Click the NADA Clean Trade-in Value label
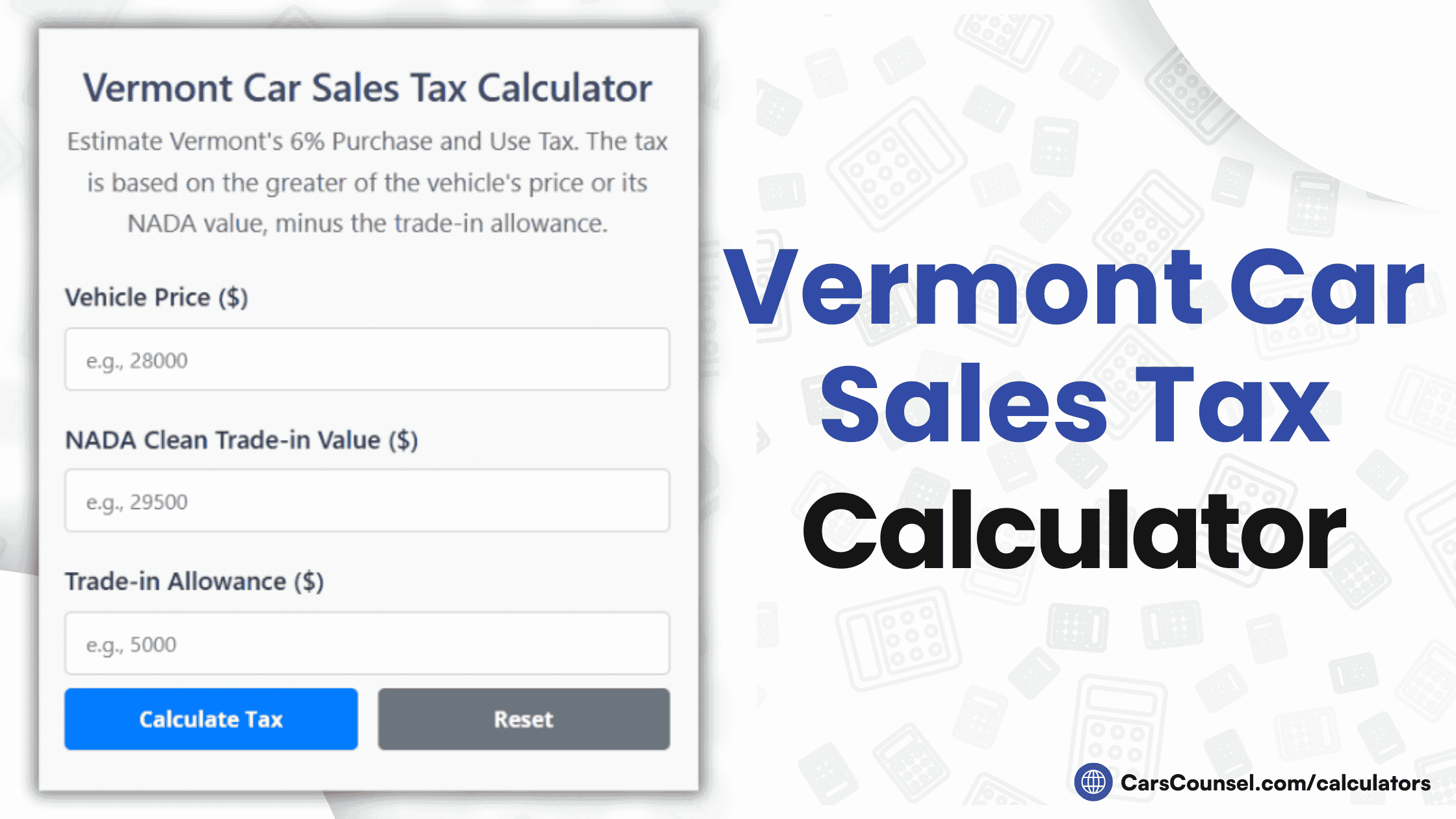Image resolution: width=1456 pixels, height=819 pixels. [x=242, y=440]
